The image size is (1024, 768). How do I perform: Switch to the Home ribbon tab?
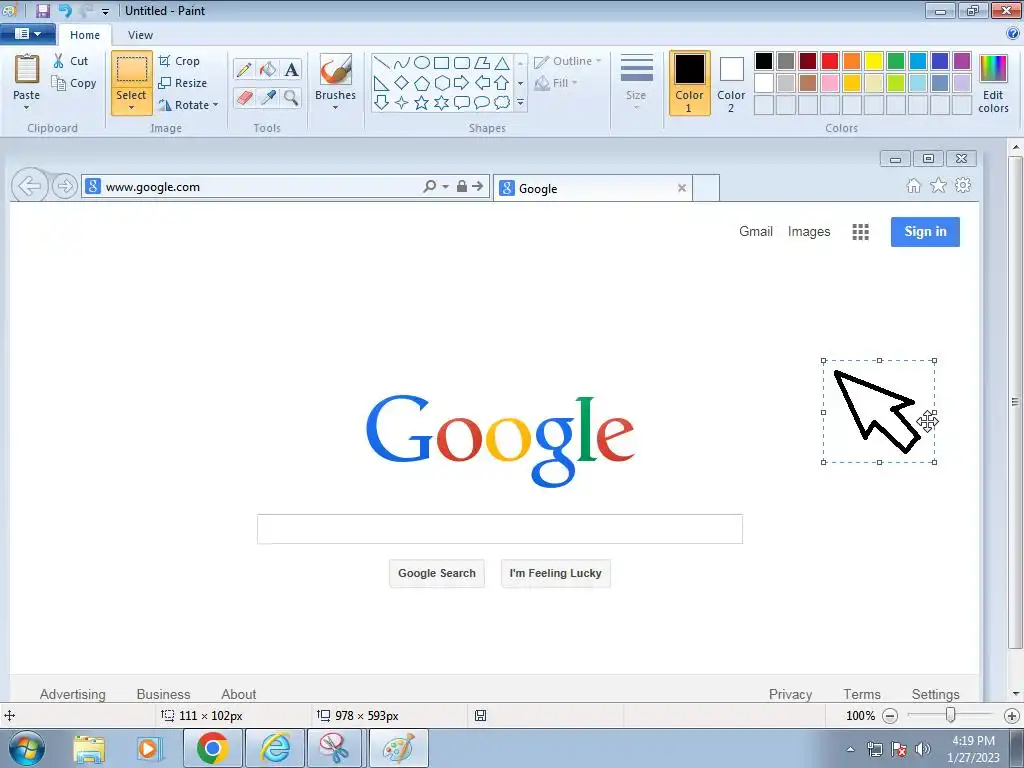click(x=85, y=35)
